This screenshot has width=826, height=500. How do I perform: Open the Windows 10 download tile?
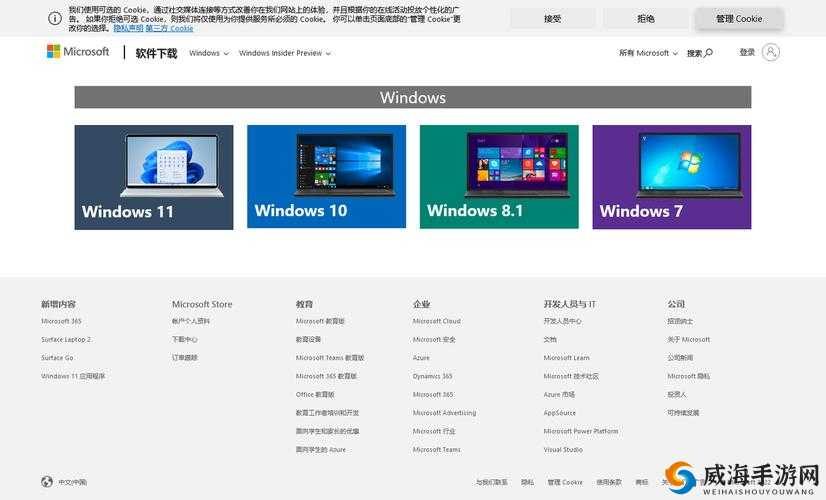pyautogui.click(x=327, y=177)
